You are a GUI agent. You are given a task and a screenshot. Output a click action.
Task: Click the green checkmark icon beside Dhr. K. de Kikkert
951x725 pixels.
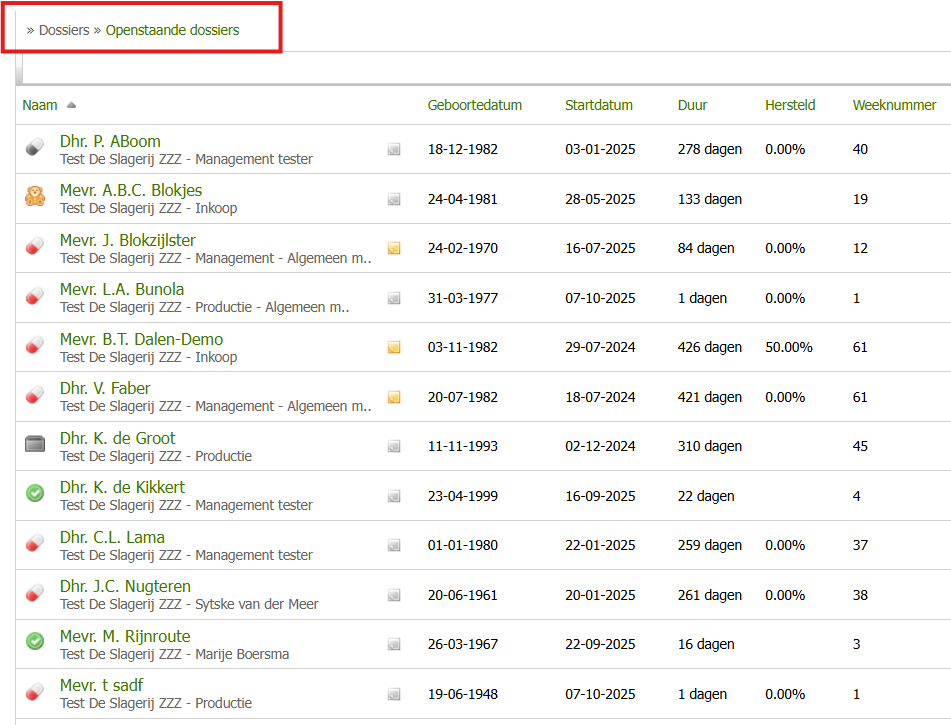pos(35,494)
